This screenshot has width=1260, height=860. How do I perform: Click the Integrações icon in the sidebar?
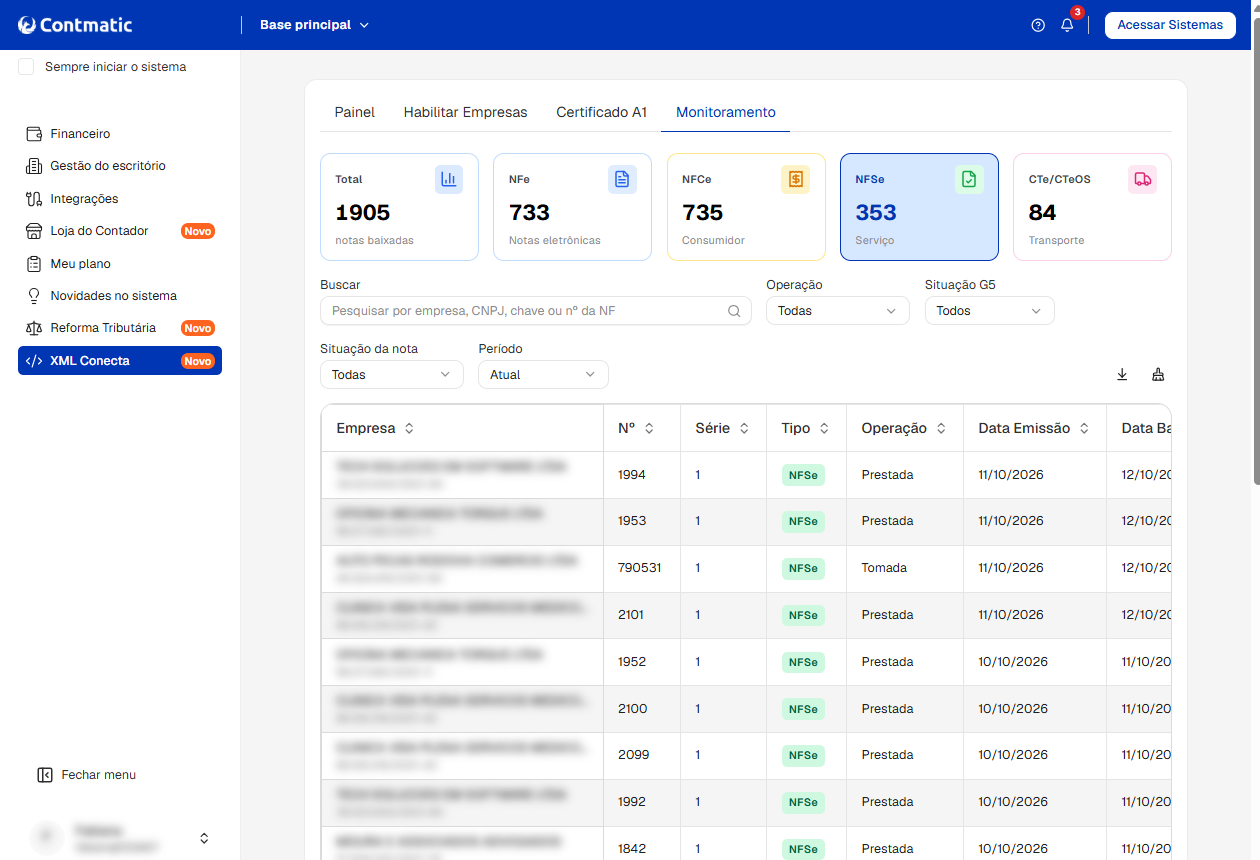(34, 199)
